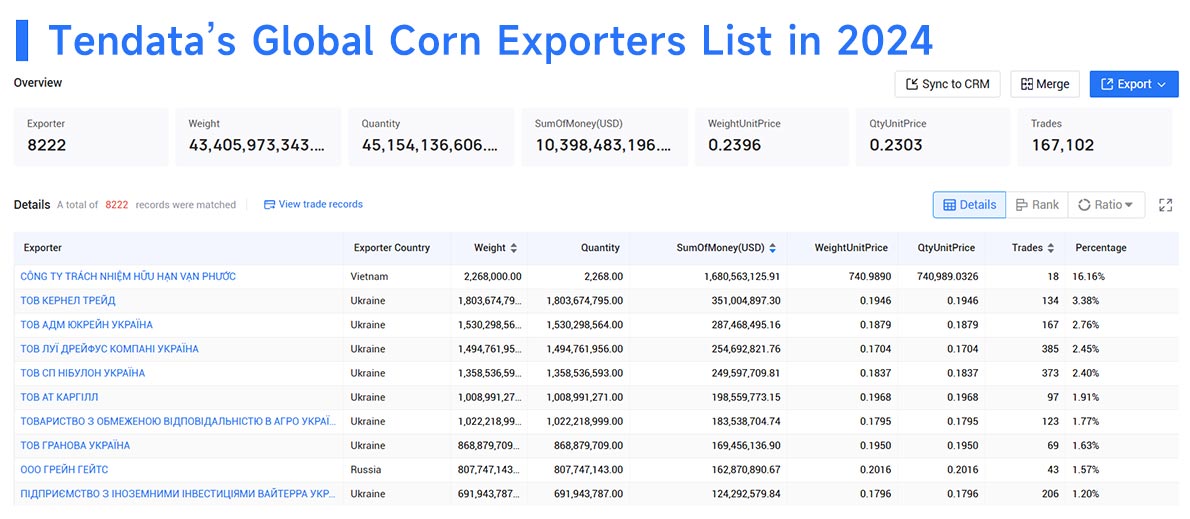Viewport: 1190px width, 519px height.
Task: Click the fullscreen expand icon
Action: click(x=1166, y=205)
